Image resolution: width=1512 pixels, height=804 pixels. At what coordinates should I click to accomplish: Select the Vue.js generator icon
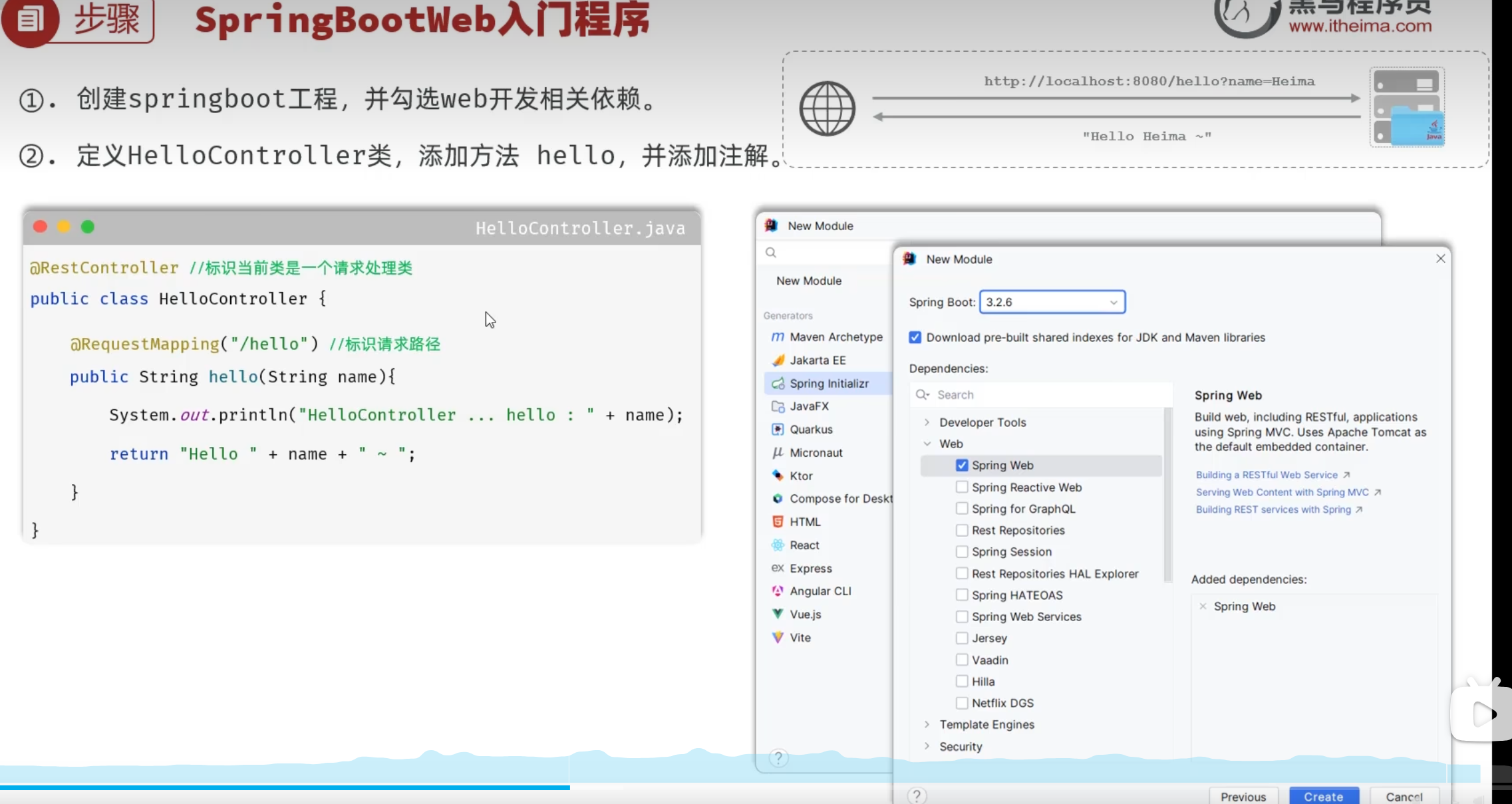click(x=778, y=614)
